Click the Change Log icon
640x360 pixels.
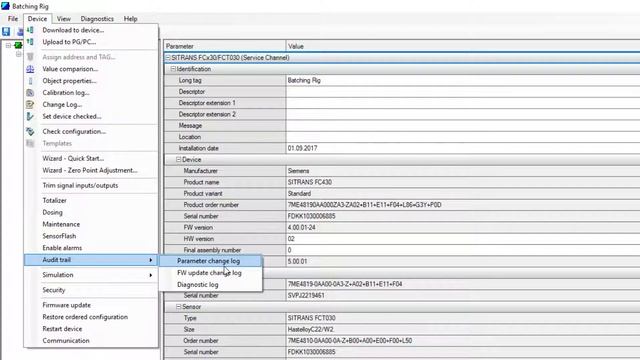pyautogui.click(x=30, y=104)
